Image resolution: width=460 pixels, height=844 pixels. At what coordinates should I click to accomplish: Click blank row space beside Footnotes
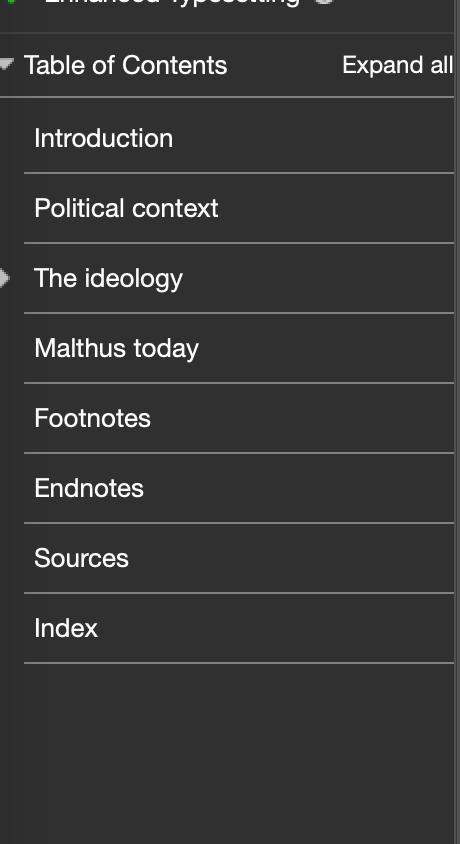(x=301, y=418)
